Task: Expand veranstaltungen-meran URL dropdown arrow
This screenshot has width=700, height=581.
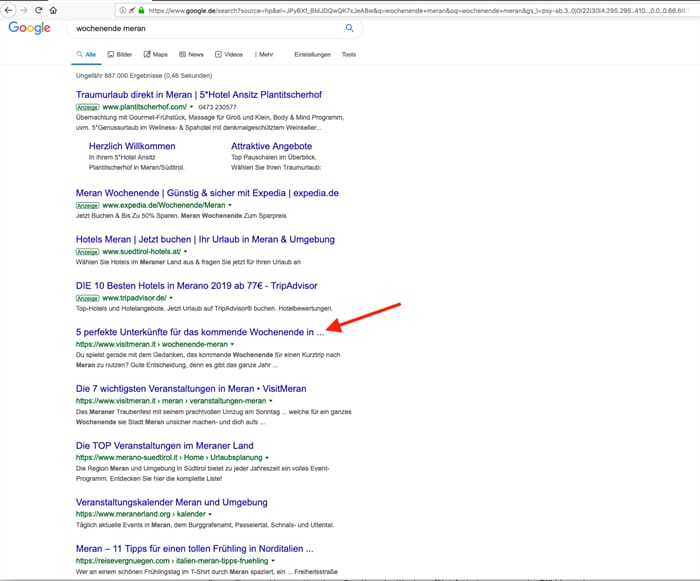Action: [271, 401]
